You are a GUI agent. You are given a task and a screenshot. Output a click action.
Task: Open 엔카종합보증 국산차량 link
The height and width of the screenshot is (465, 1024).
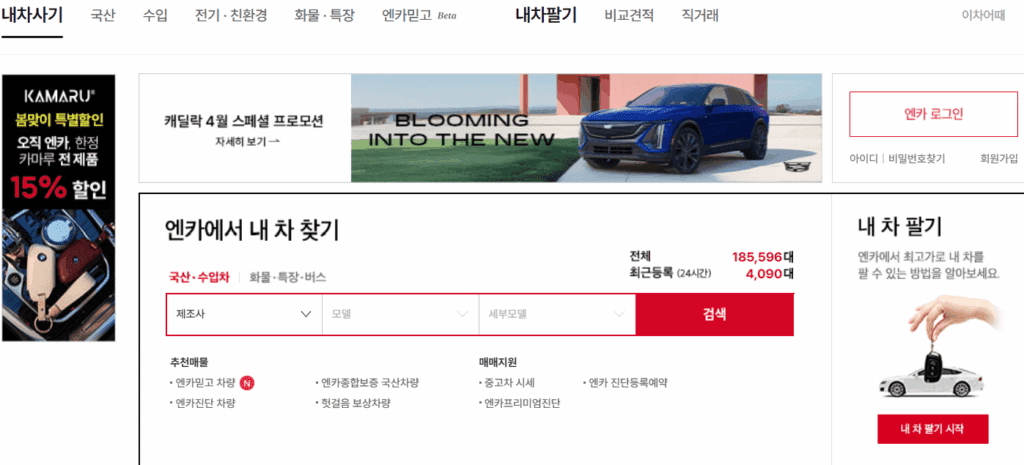(x=370, y=383)
